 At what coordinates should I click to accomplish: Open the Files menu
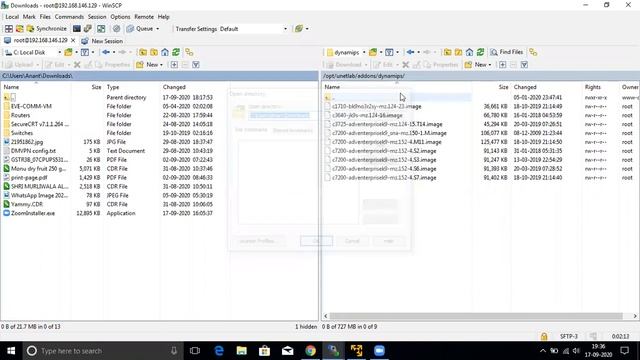45,17
